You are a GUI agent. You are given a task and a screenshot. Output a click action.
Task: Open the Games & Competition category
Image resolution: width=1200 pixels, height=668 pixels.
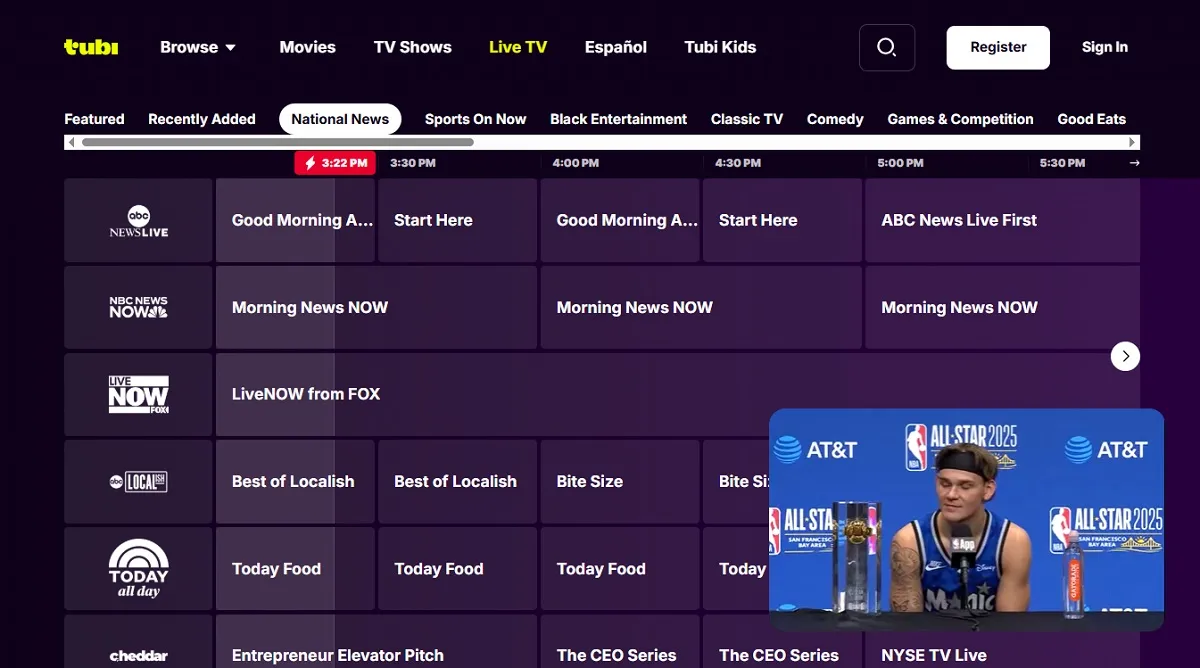[x=960, y=119]
